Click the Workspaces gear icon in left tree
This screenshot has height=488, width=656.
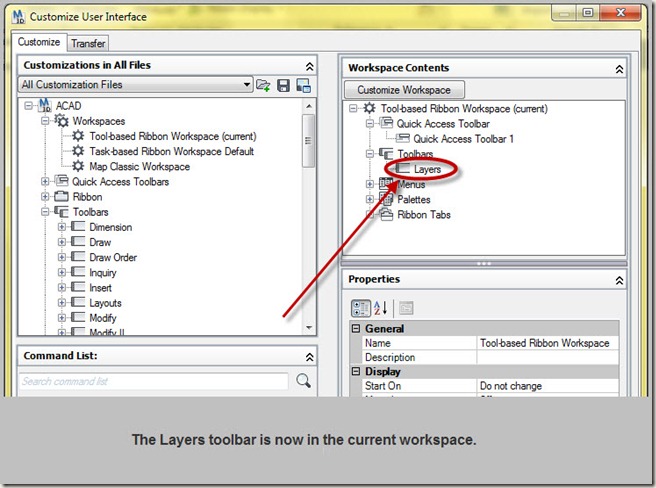pos(61,121)
